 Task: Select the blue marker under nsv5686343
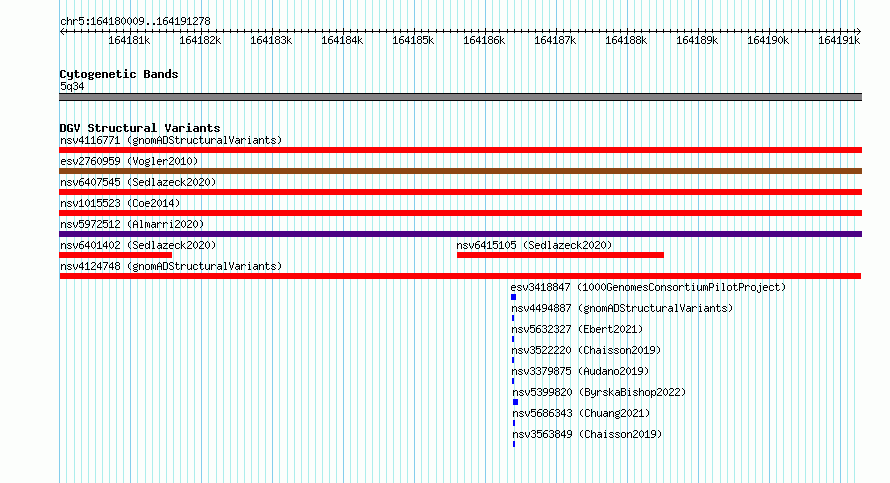(514, 423)
